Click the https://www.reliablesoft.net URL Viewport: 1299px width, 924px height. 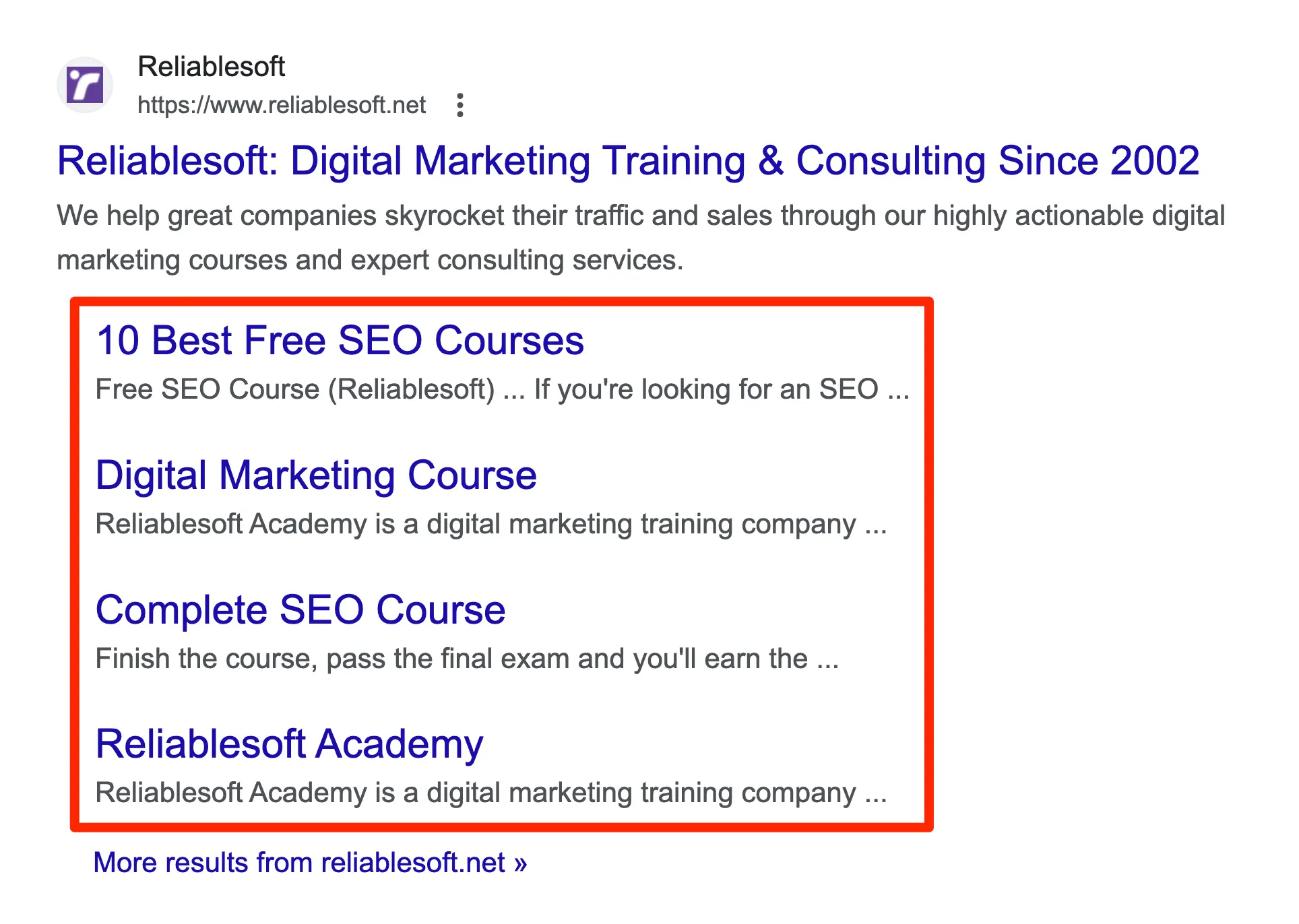coord(281,106)
